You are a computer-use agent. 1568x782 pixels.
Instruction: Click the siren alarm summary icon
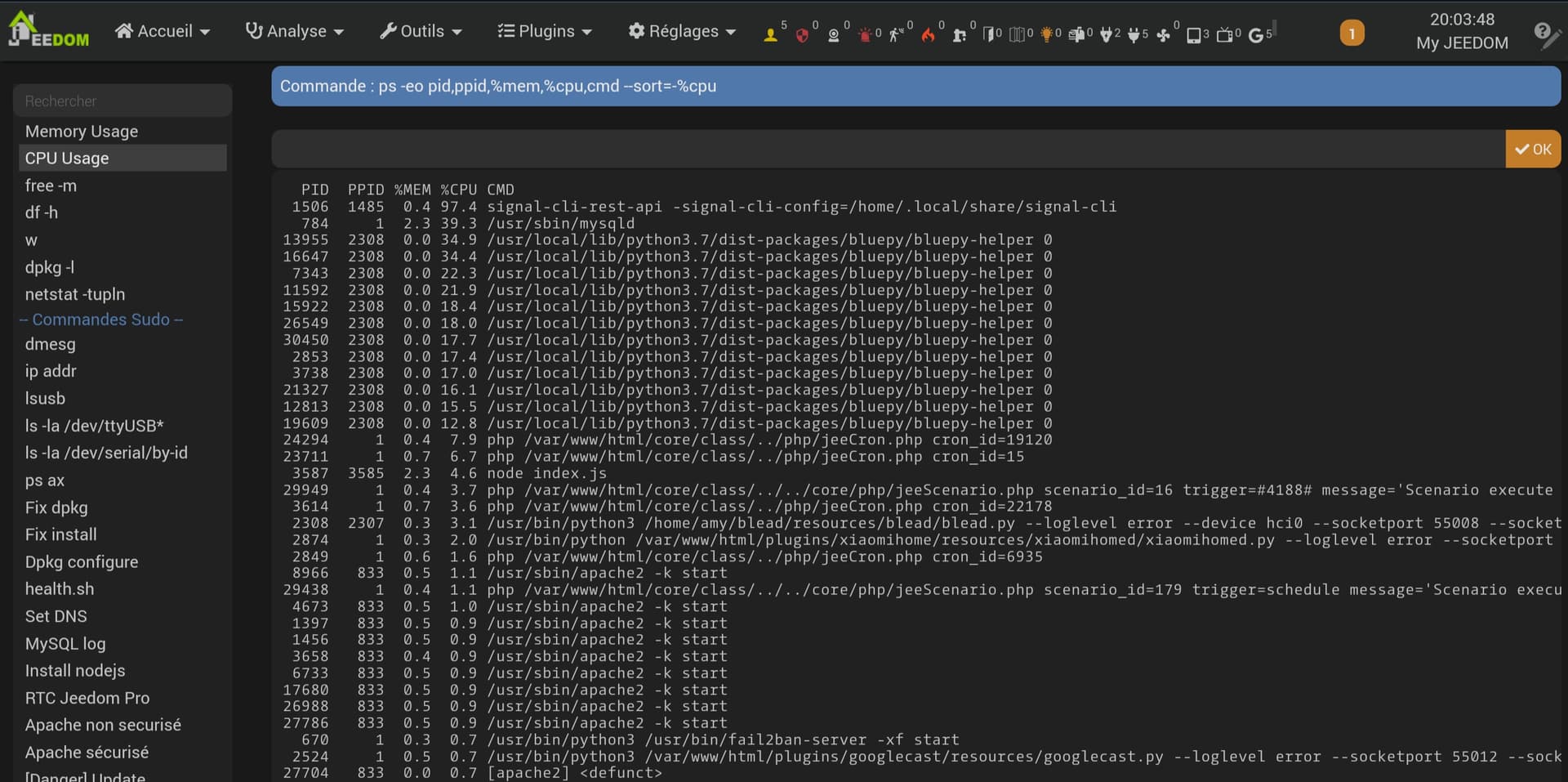point(864,35)
